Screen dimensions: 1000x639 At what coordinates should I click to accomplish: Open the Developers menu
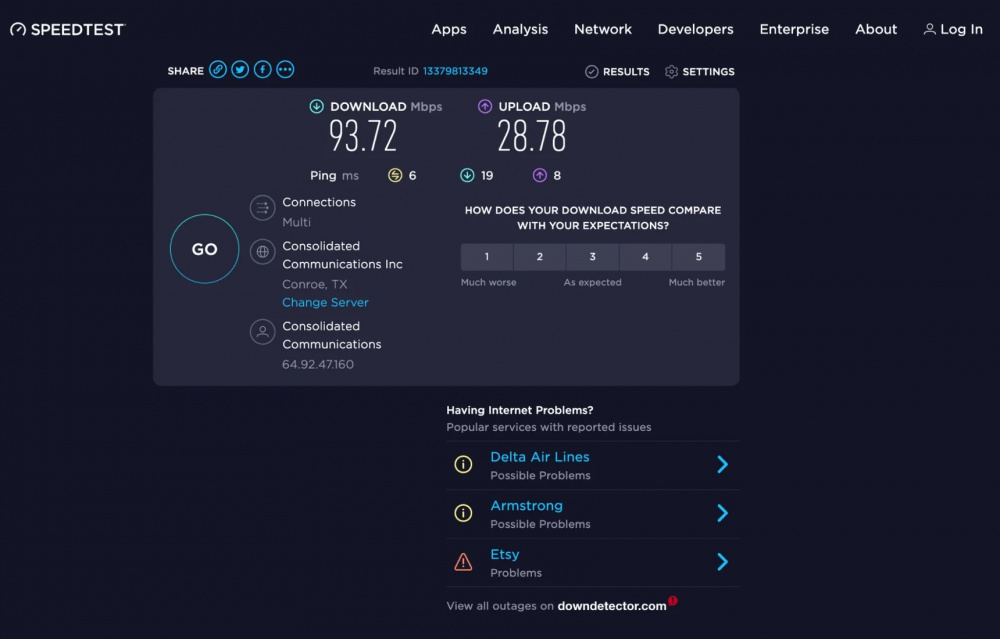pyautogui.click(x=696, y=29)
